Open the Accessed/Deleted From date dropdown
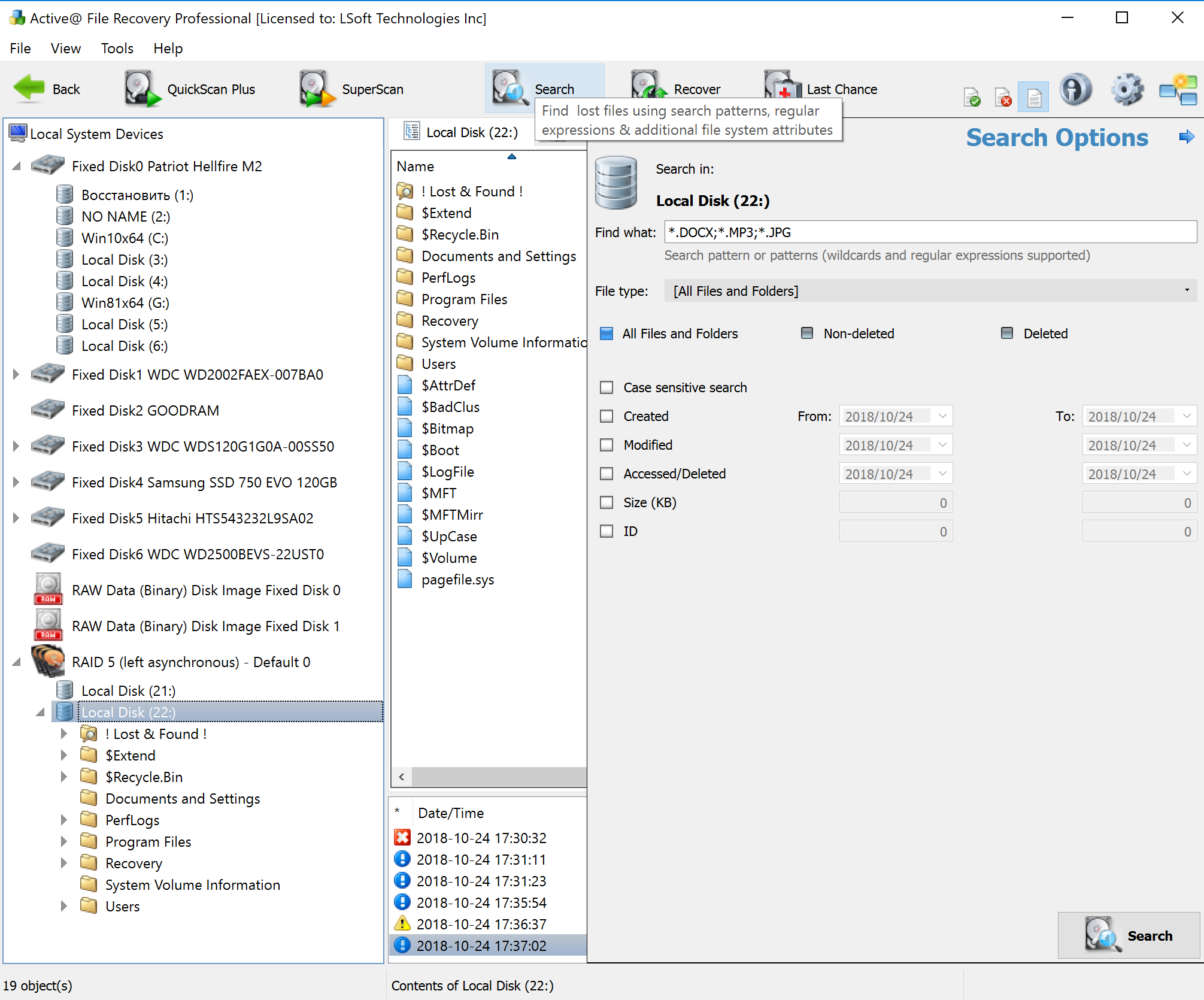 [942, 474]
